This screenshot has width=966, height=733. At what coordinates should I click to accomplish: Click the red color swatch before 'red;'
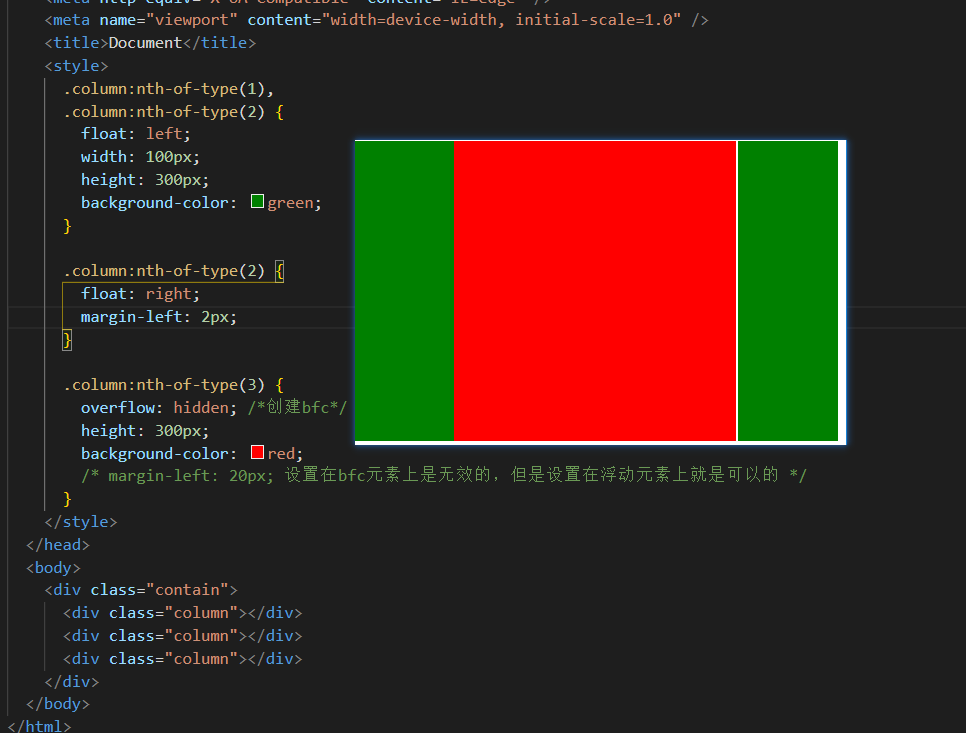[x=258, y=453]
